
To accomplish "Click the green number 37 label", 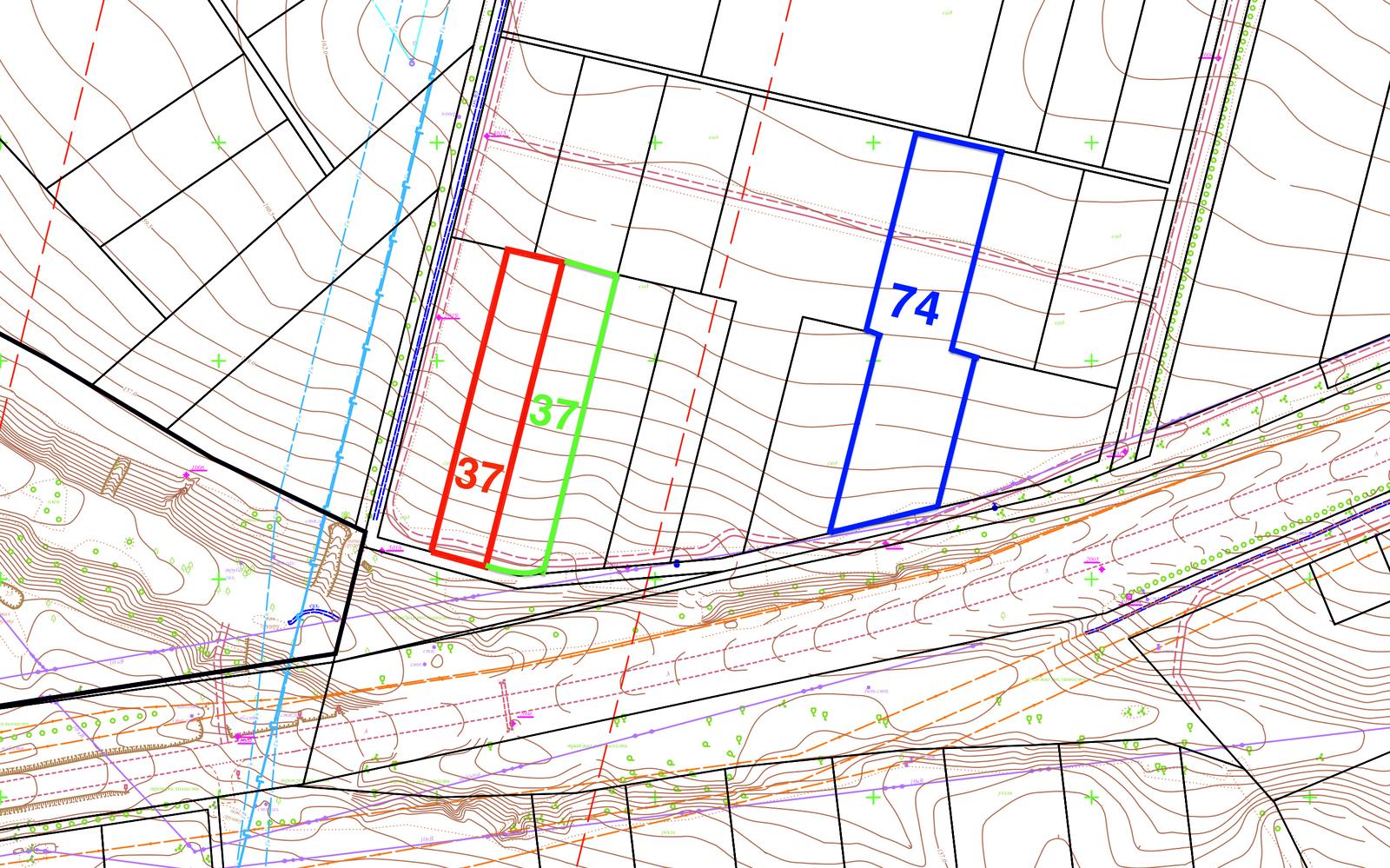I will 553,413.
